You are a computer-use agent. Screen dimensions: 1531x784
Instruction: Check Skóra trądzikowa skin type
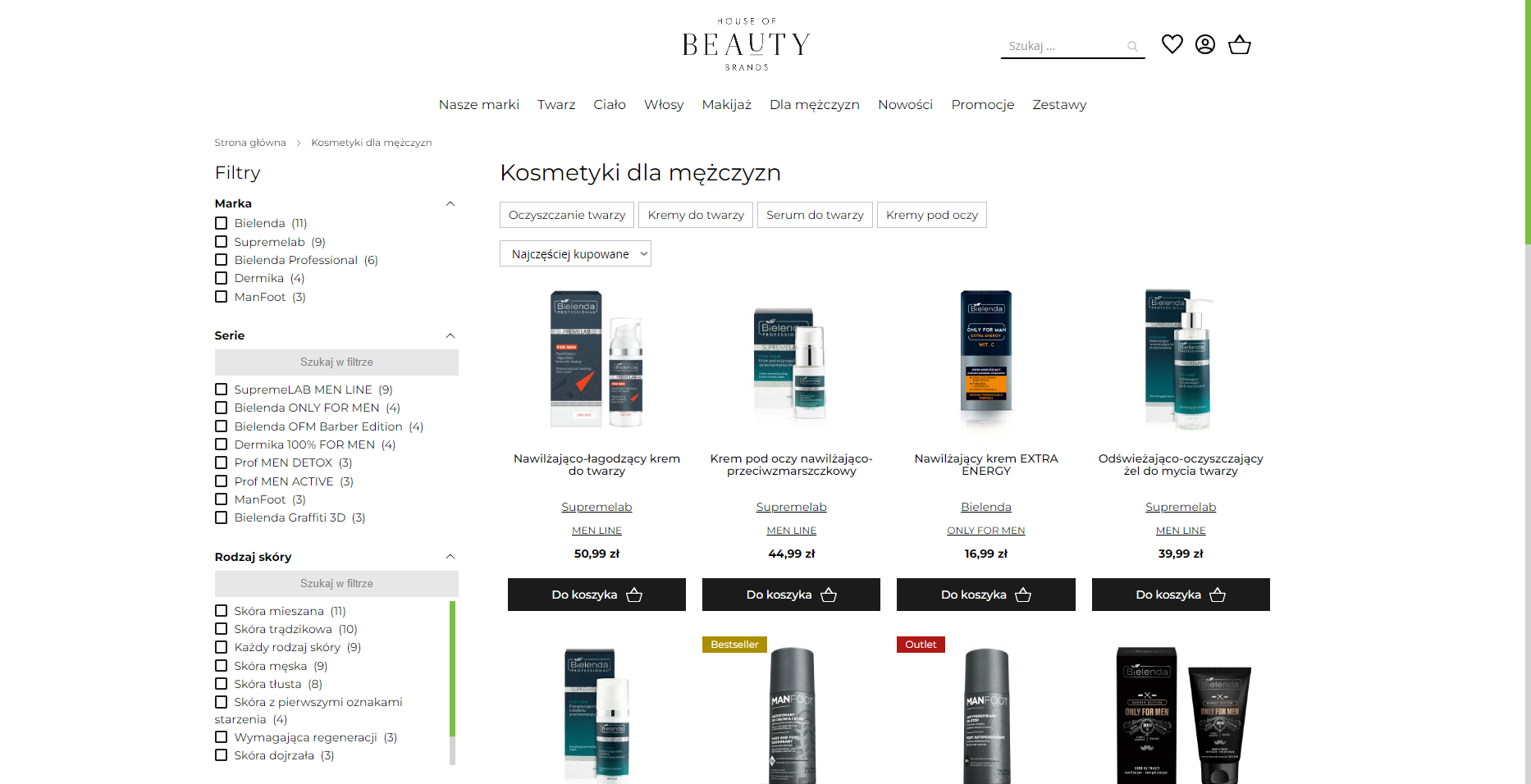point(222,629)
